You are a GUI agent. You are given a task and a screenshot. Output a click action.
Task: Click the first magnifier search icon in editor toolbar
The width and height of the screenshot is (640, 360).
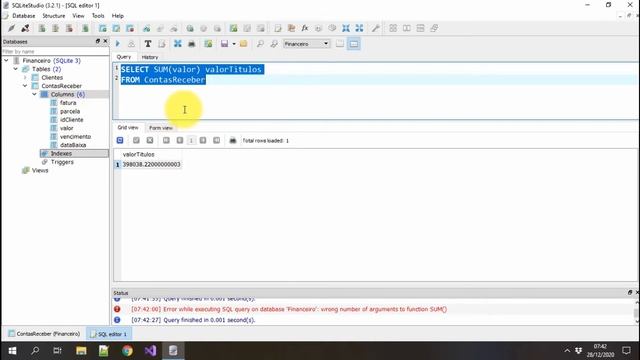coord(260,44)
